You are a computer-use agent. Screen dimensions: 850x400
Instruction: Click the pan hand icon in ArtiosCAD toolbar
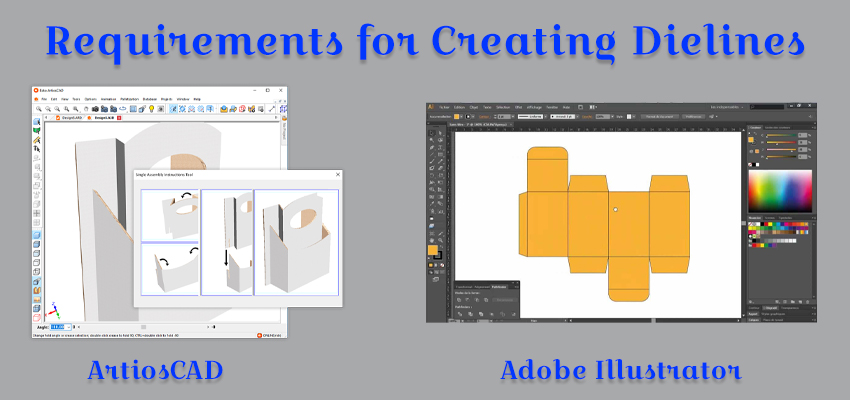[x=86, y=109]
